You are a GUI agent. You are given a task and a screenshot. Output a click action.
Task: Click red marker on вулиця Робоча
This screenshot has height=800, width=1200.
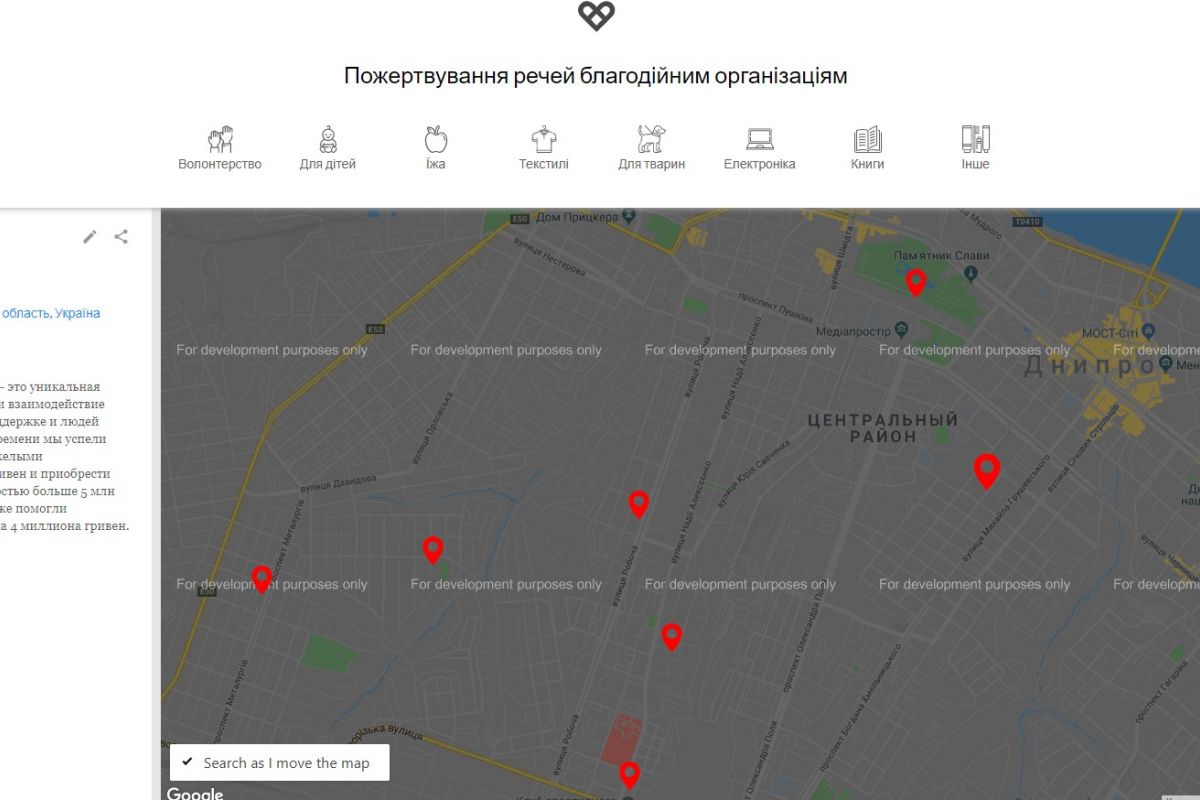click(x=638, y=504)
